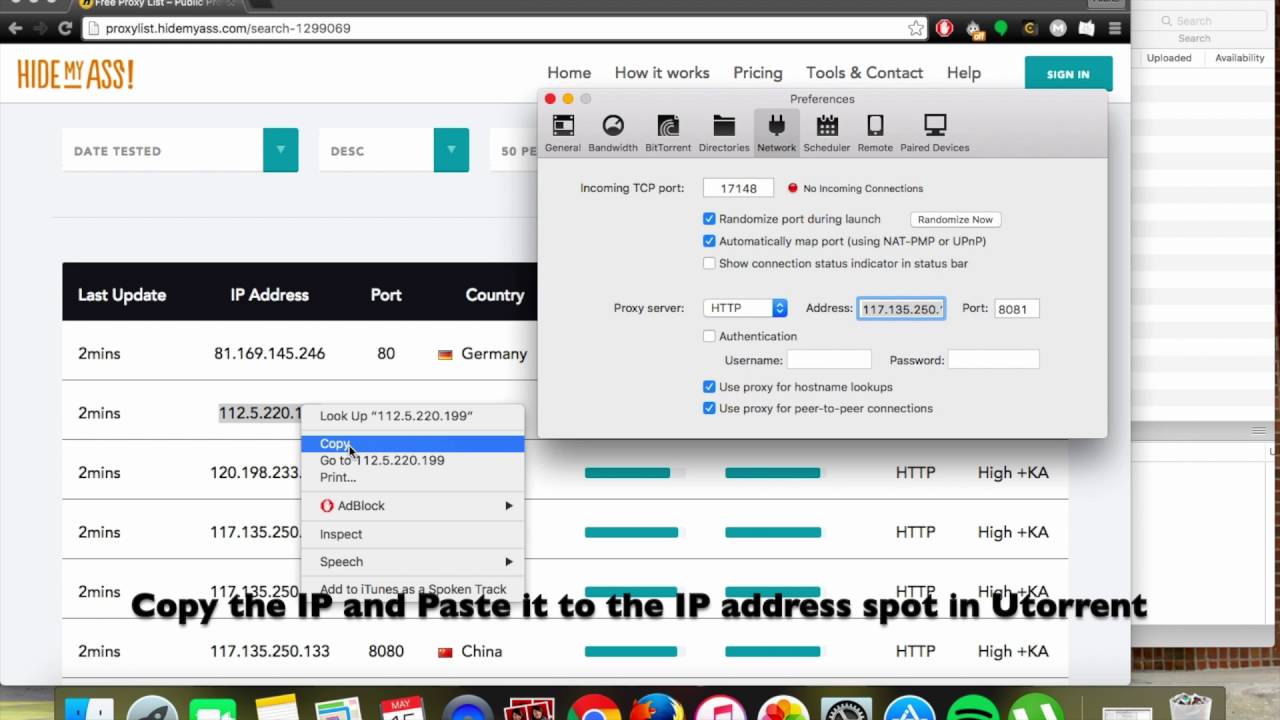The height and width of the screenshot is (720, 1280).
Task: Click the Availability column header in uTorrent
Action: 1240,58
